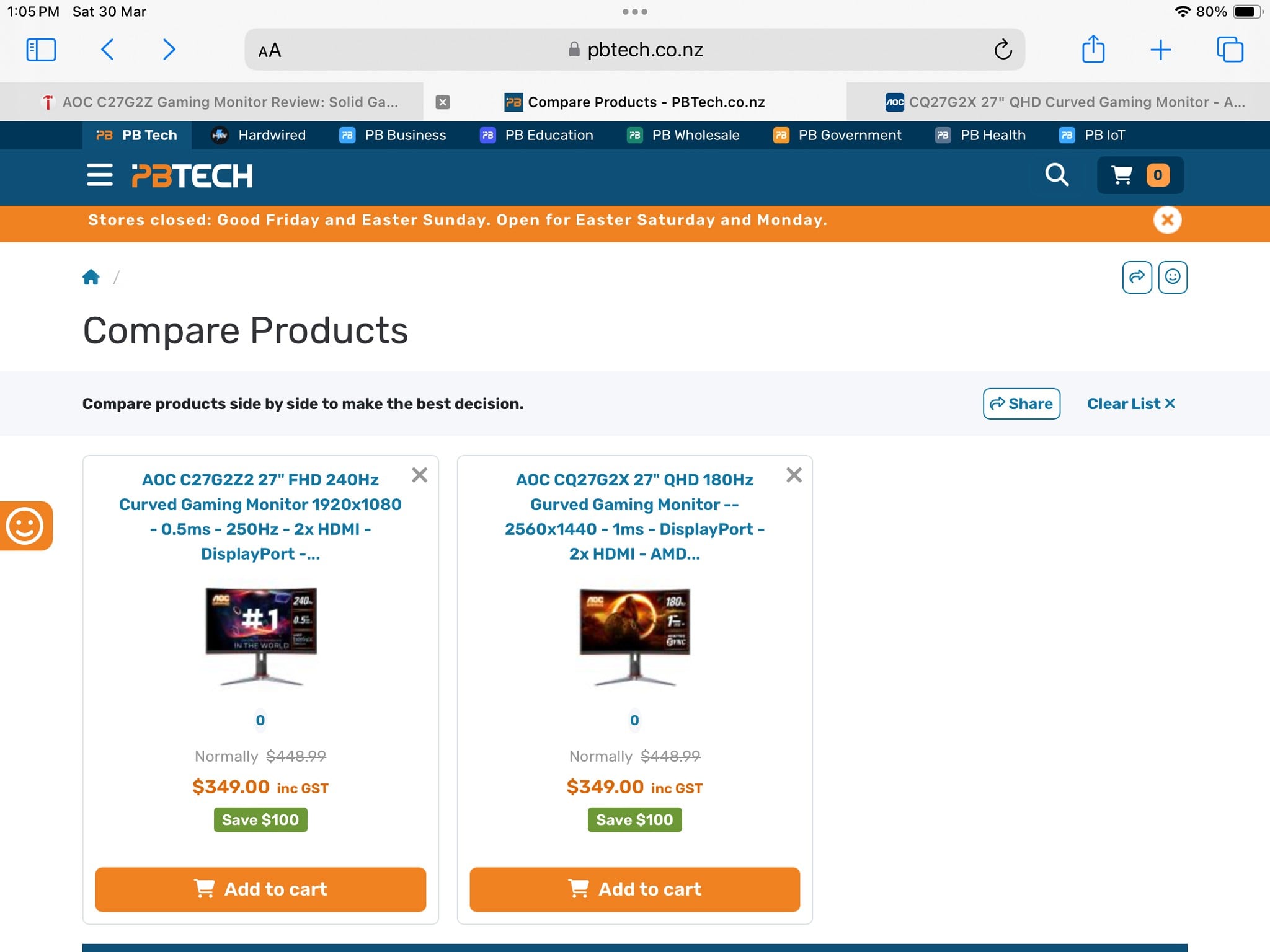Open the AA reader options menu
Viewport: 1270px width, 952px height.
(x=270, y=51)
